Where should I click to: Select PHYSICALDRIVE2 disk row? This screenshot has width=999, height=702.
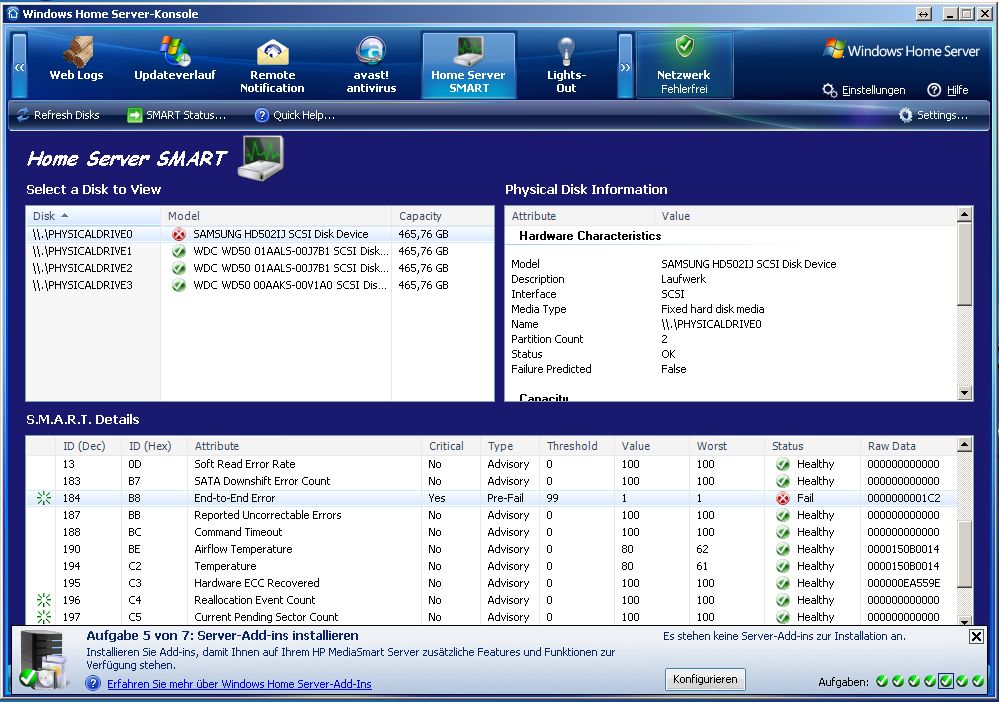click(260, 268)
